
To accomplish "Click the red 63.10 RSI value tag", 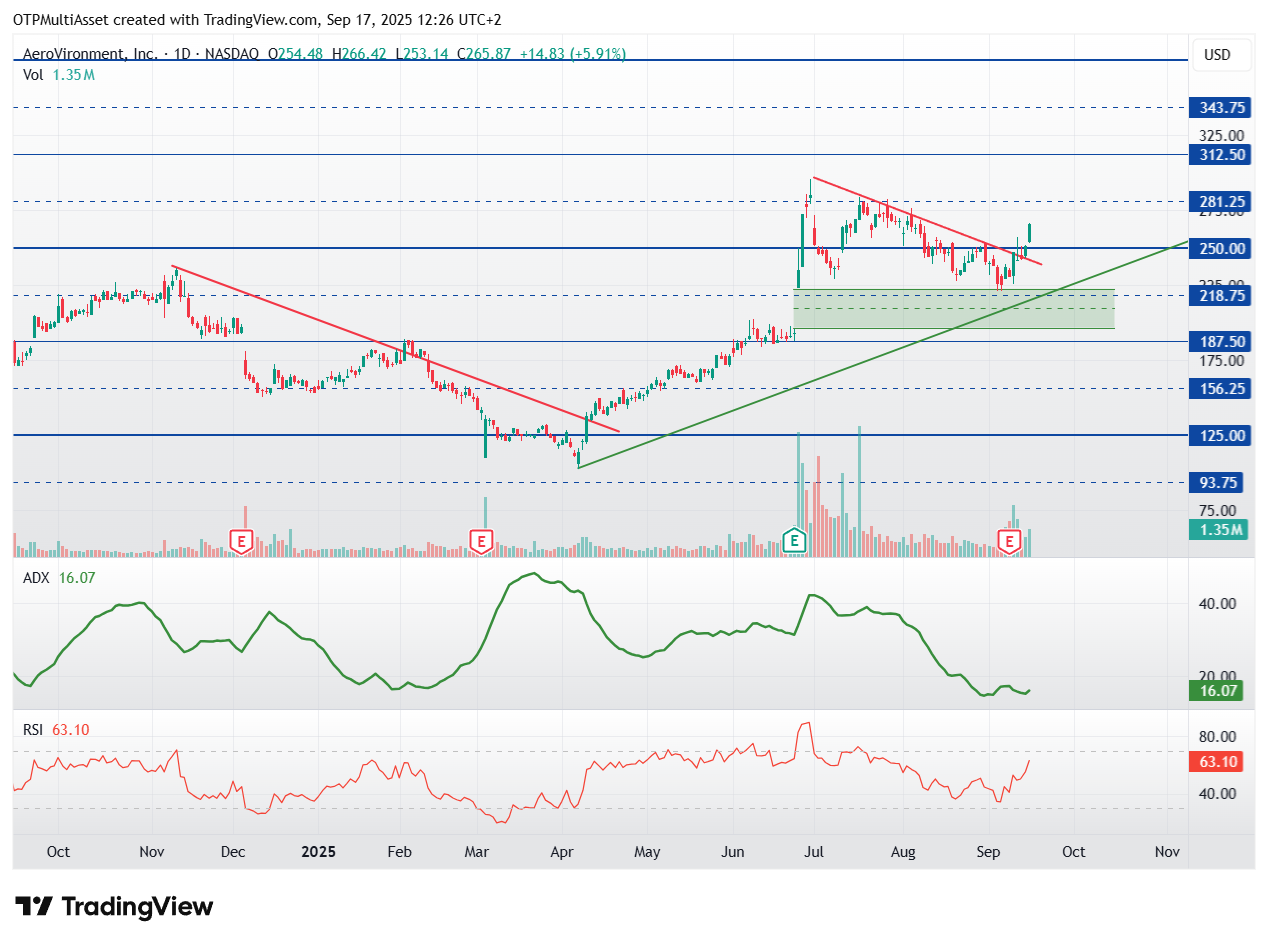I will click(1216, 762).
